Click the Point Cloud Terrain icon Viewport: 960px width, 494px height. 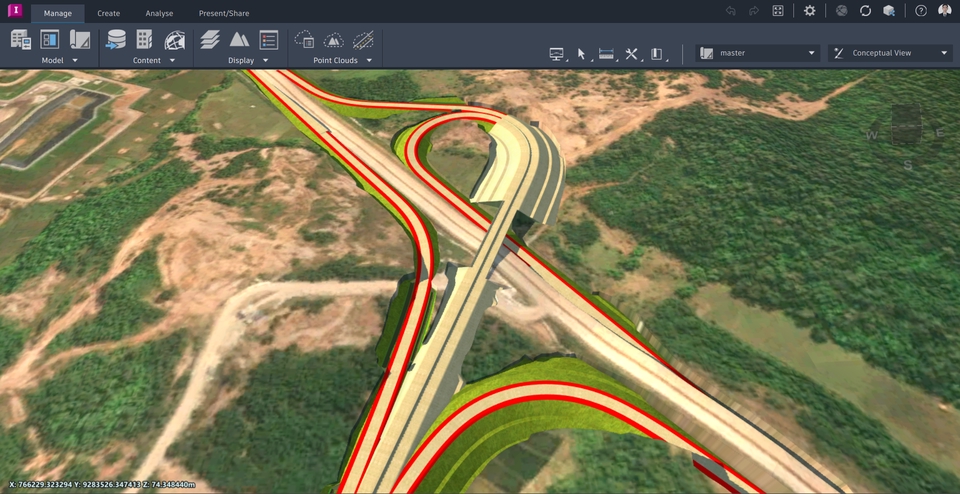click(x=334, y=40)
